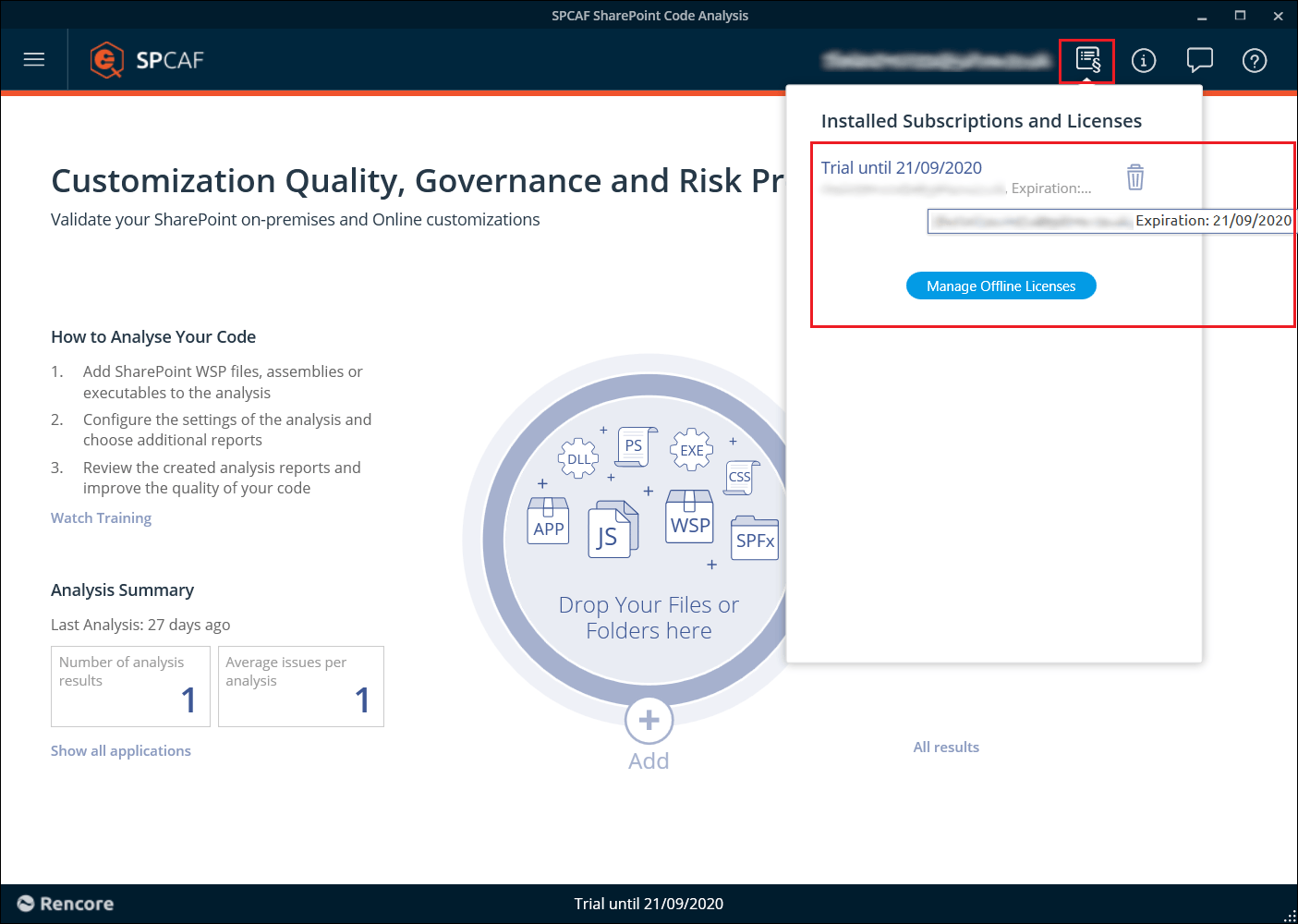Screen dimensions: 1298x924
Task: Click the Rencore logo in status bar
Action: click(x=66, y=904)
